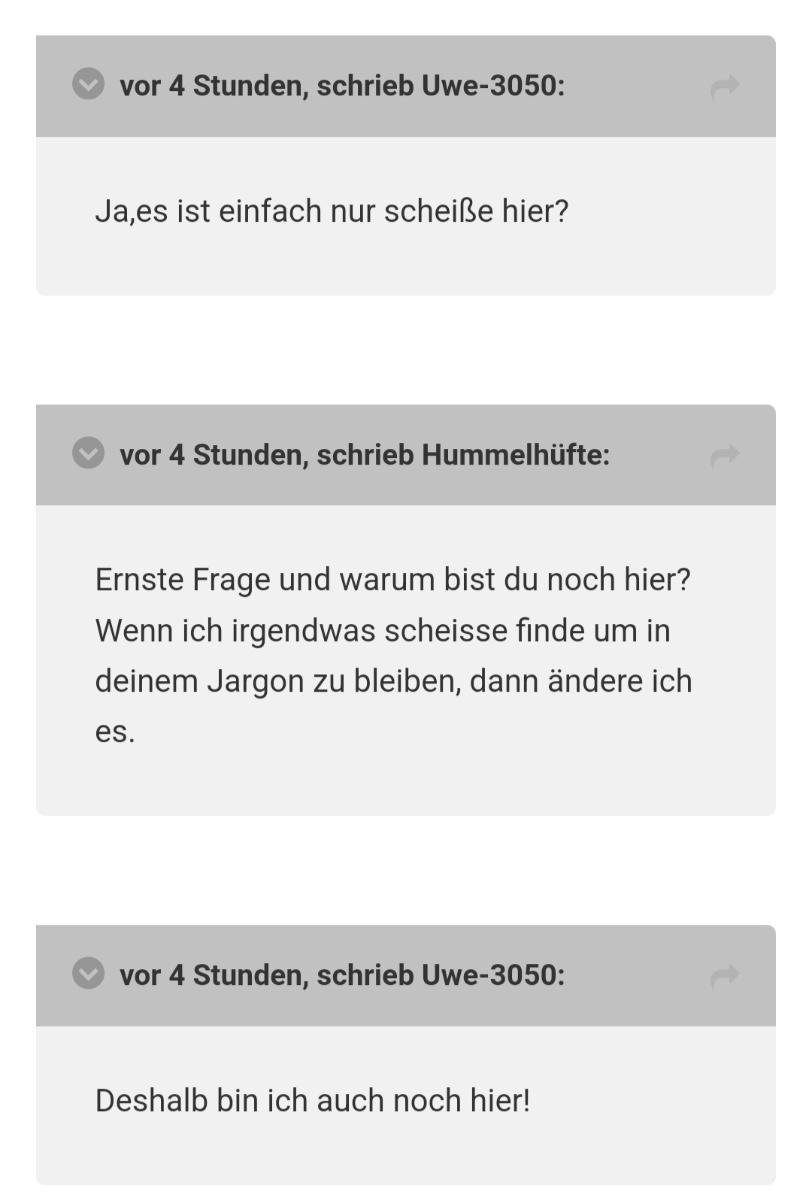Screen dimensions: 812x1200
Task: Click the text "Ja,es ist einfach nur scheiße hier?"
Action: point(331,212)
